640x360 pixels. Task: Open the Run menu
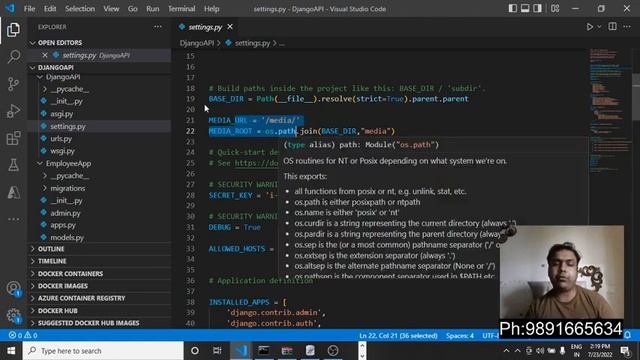pos(153,9)
